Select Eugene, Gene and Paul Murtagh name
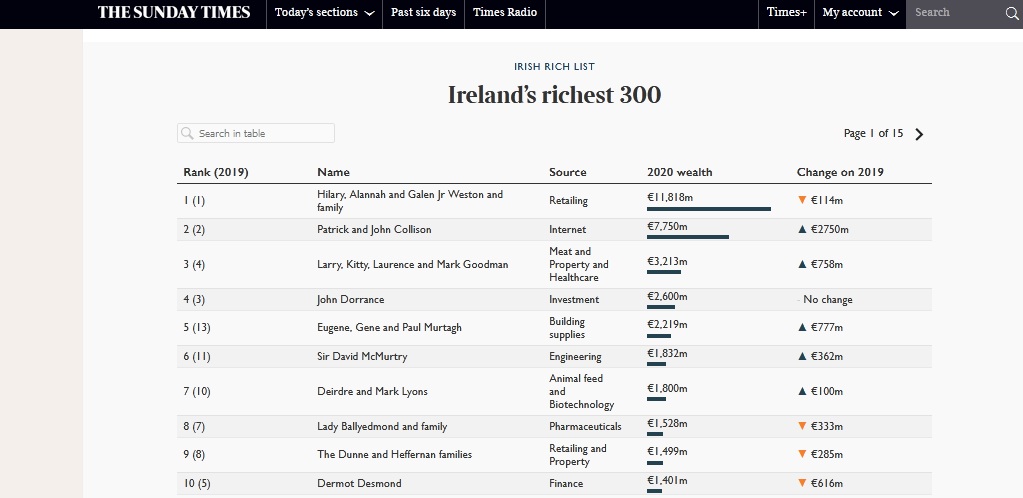The width and height of the screenshot is (1023, 498). point(389,328)
